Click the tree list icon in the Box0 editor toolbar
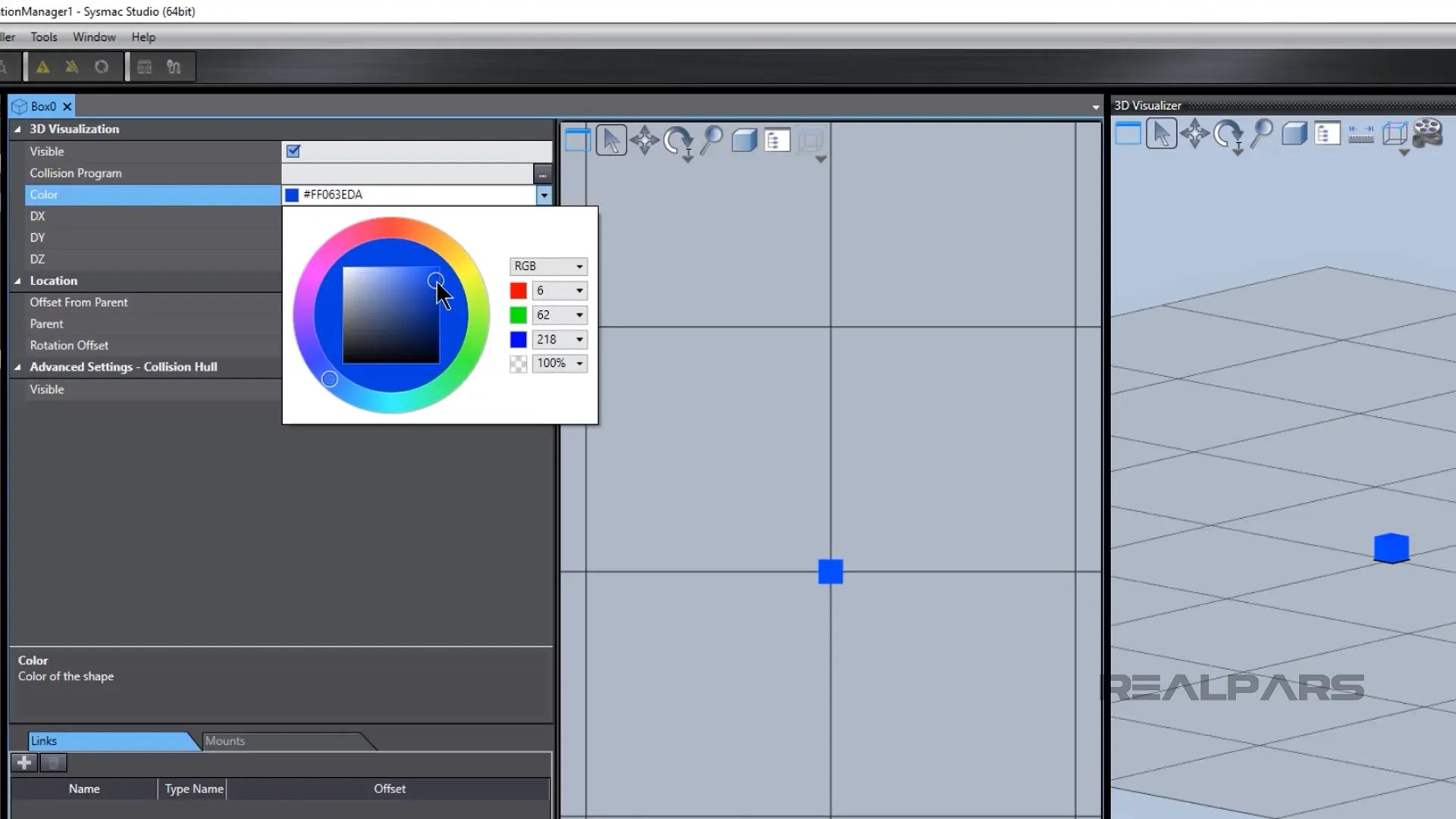Viewport: 1456px width, 819px height. 777,140
